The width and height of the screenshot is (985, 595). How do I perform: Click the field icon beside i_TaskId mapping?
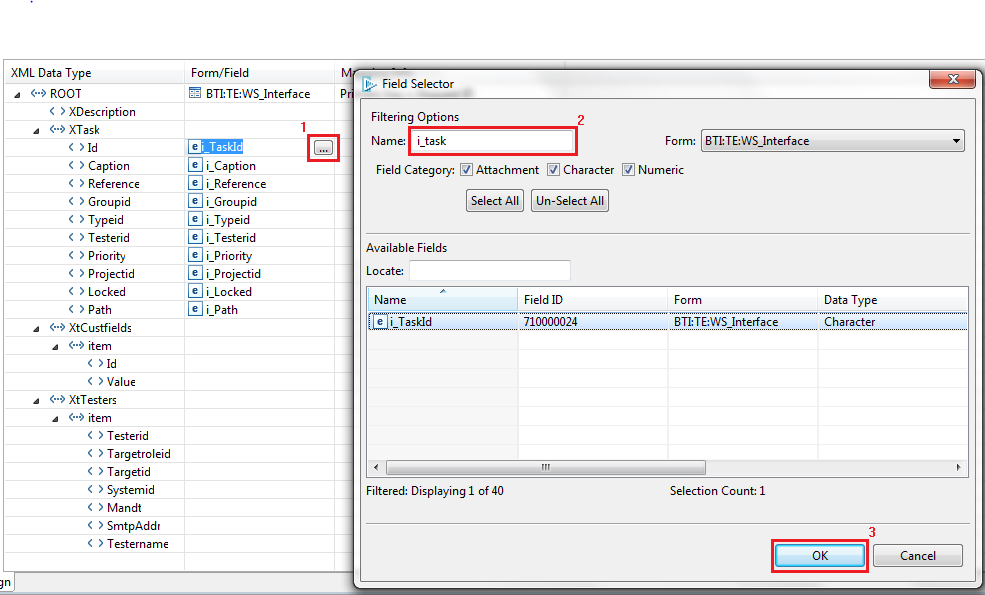195,147
